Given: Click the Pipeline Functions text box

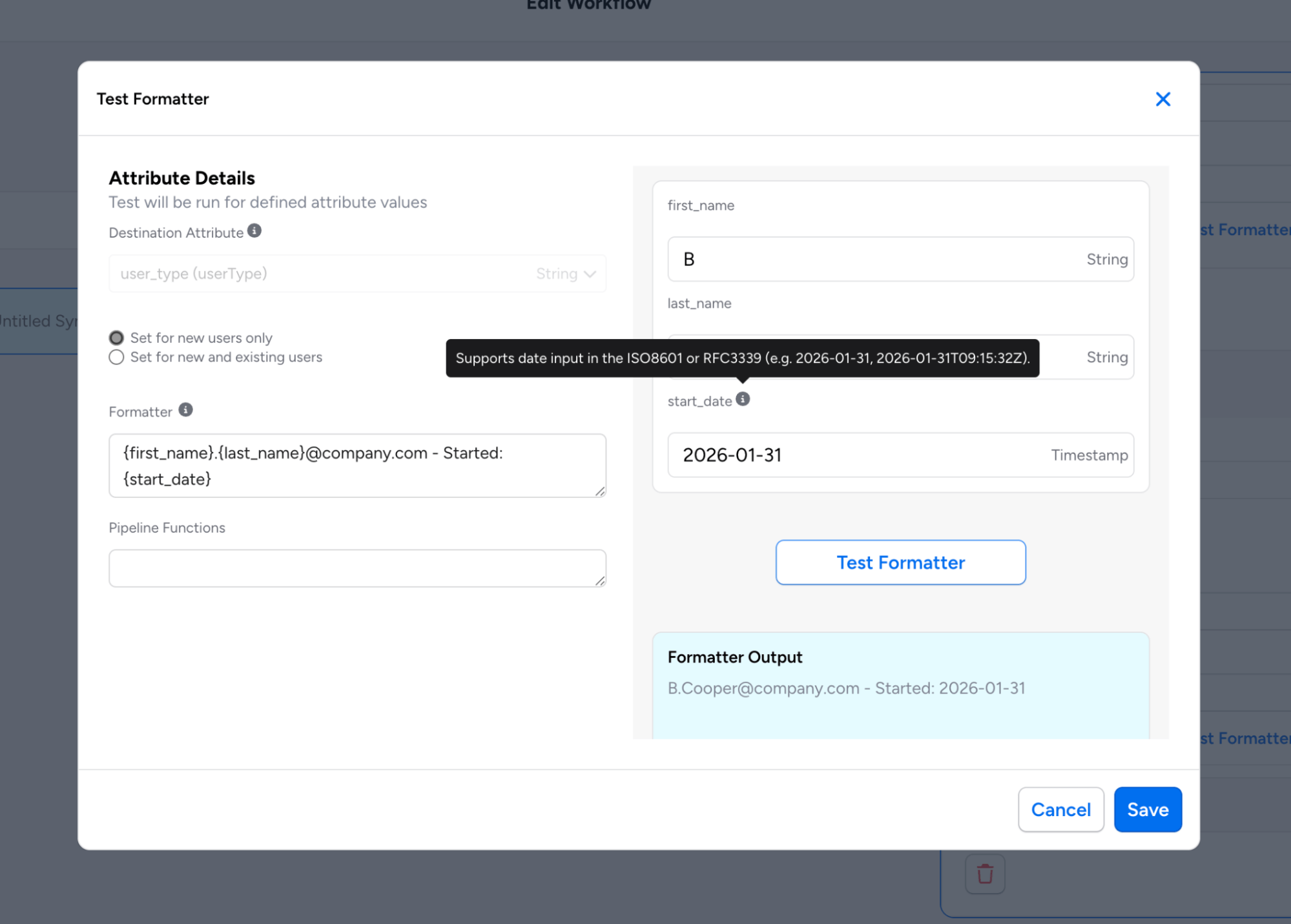Looking at the screenshot, I should (356, 568).
